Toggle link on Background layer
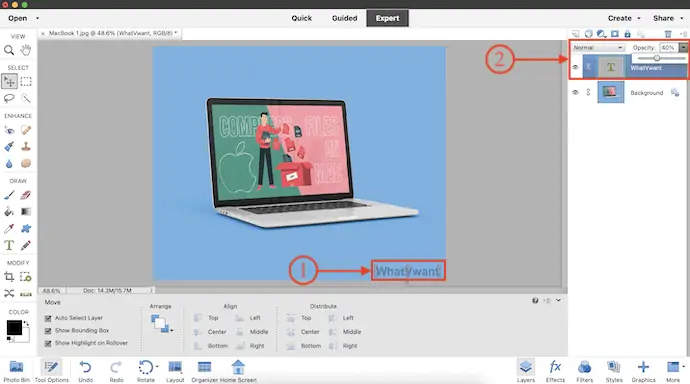 coord(588,92)
